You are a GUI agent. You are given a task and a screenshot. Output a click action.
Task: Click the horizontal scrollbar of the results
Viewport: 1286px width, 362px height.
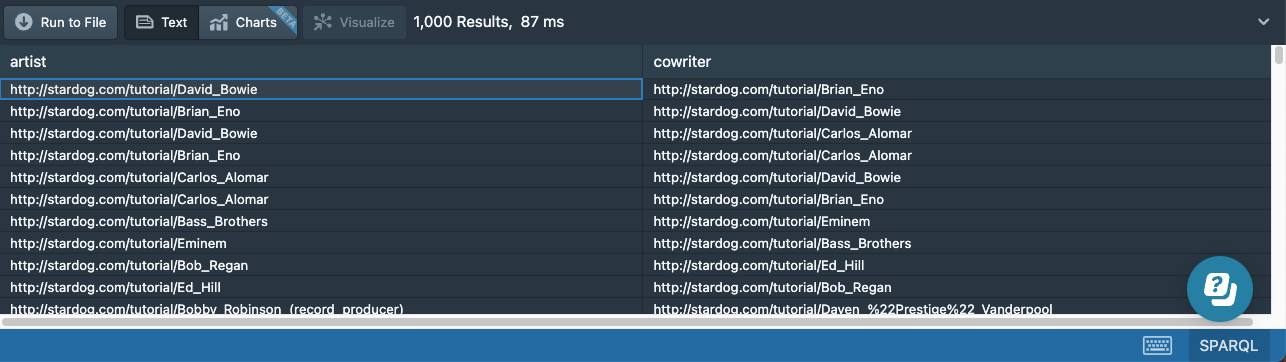click(627, 321)
